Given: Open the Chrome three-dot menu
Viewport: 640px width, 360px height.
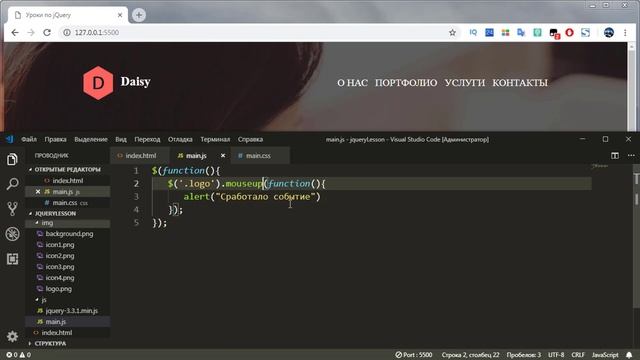Looking at the screenshot, I should click(x=625, y=33).
